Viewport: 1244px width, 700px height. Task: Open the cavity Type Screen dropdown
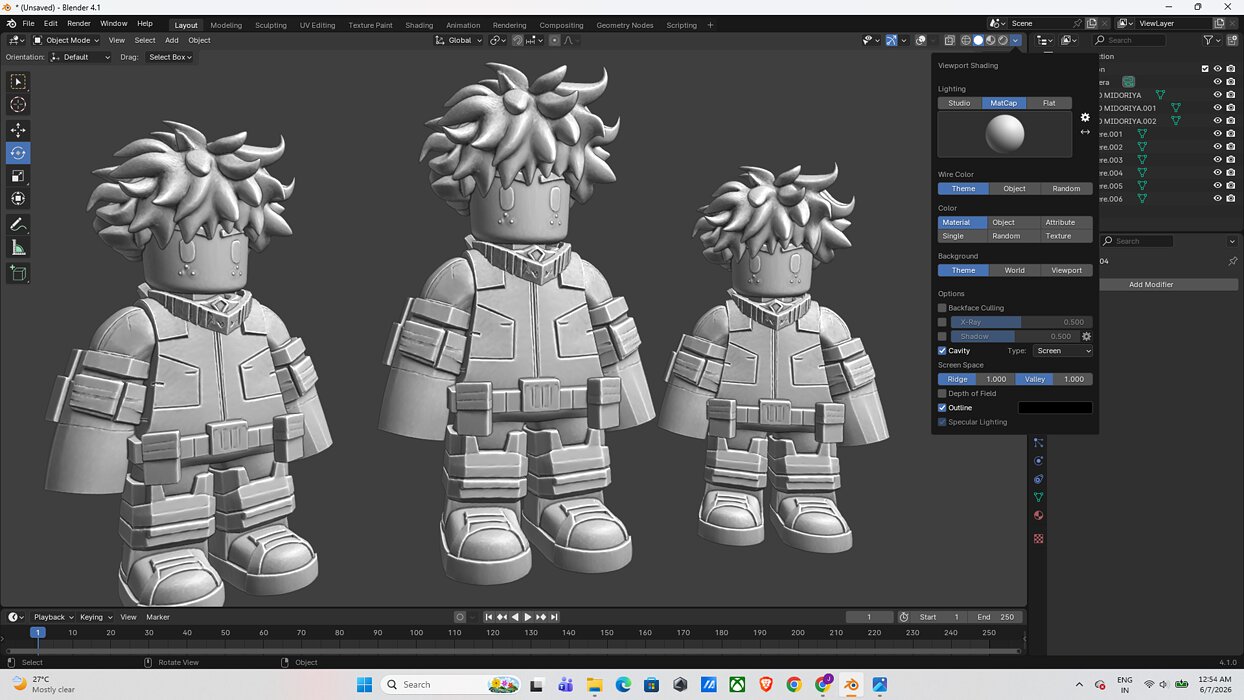(x=1063, y=351)
